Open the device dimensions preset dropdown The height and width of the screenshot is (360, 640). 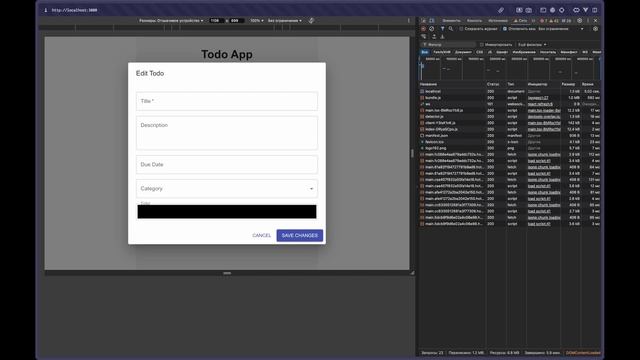(x=171, y=20)
